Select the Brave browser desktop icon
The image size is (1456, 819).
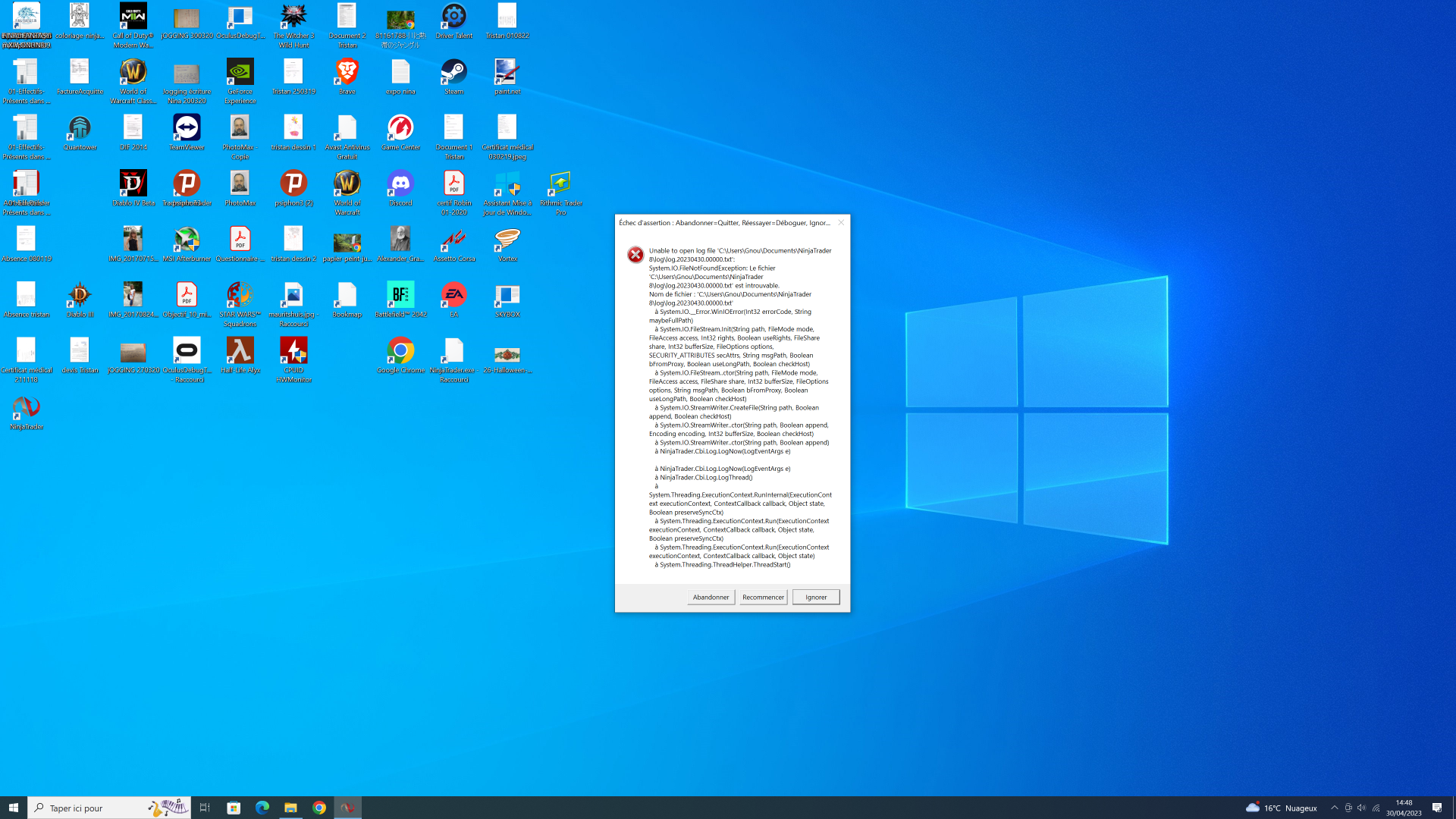click(x=347, y=74)
